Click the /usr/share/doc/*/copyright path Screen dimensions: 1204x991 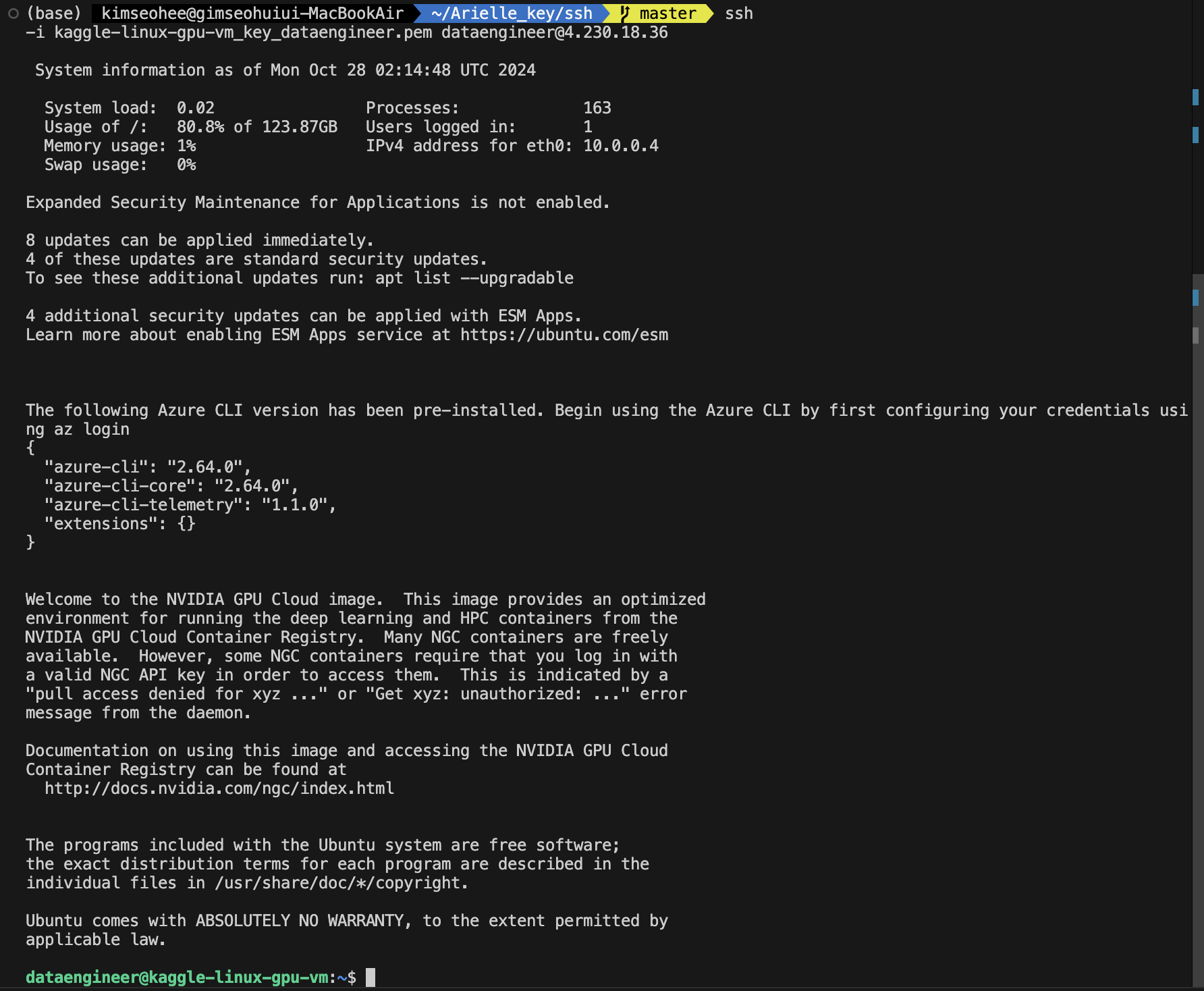pyautogui.click(x=337, y=883)
